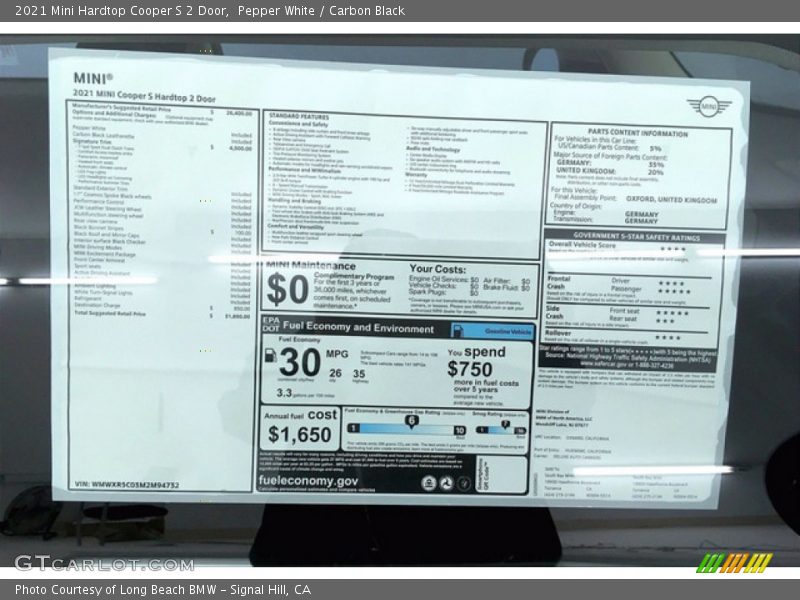Click the rating 6 marker on the greenhouse gas scale
Screen dimensions: 800x600
pos(411,421)
